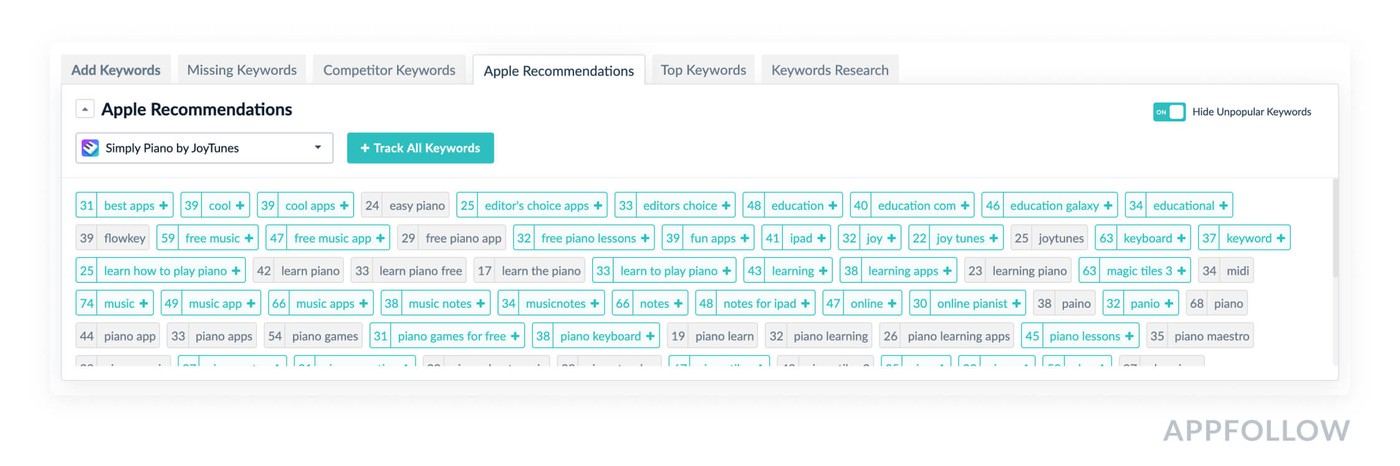Click the "easy piano" tracked keyword tag
This screenshot has width=1400, height=466.
(405, 206)
